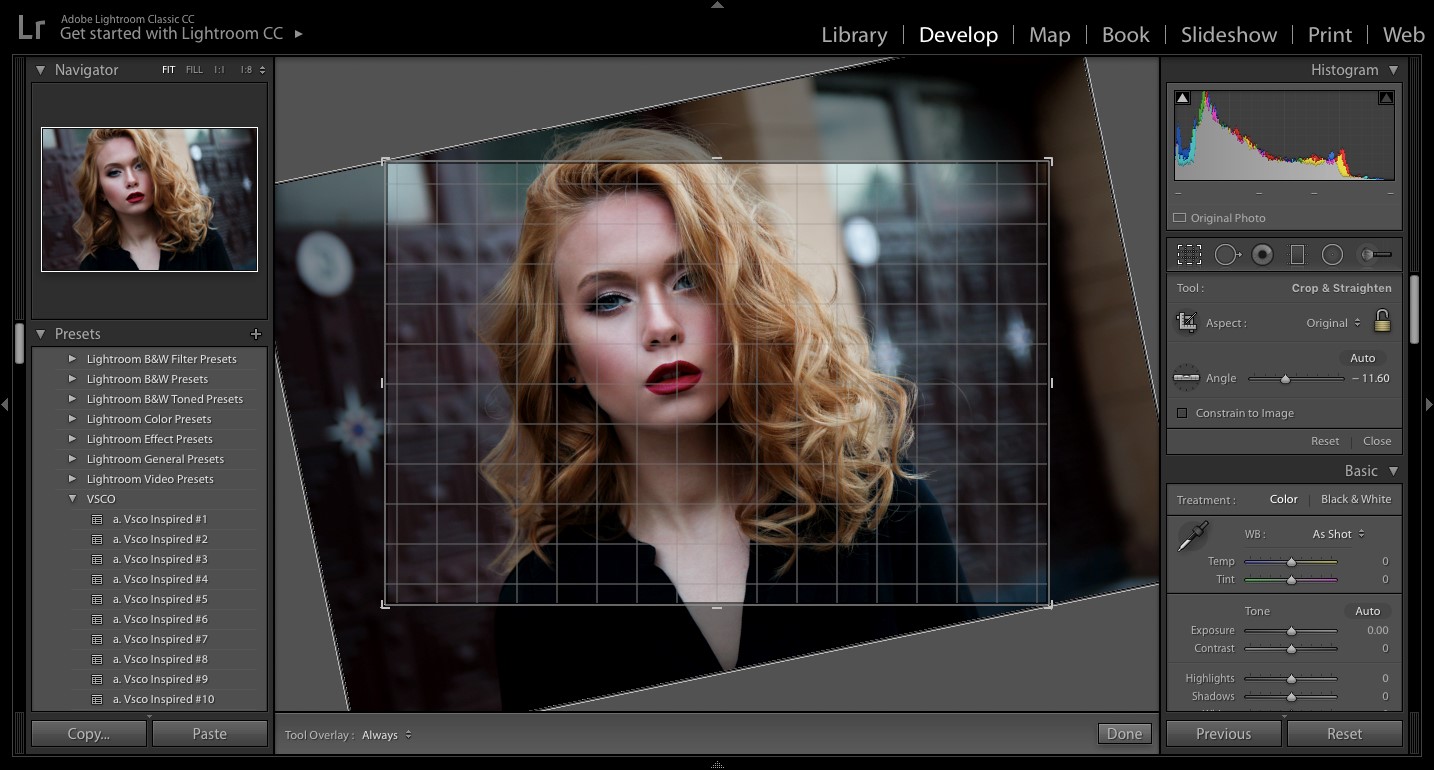1434x770 pixels.
Task: Enable Constrain to Image checkbox
Action: pyautogui.click(x=1182, y=413)
